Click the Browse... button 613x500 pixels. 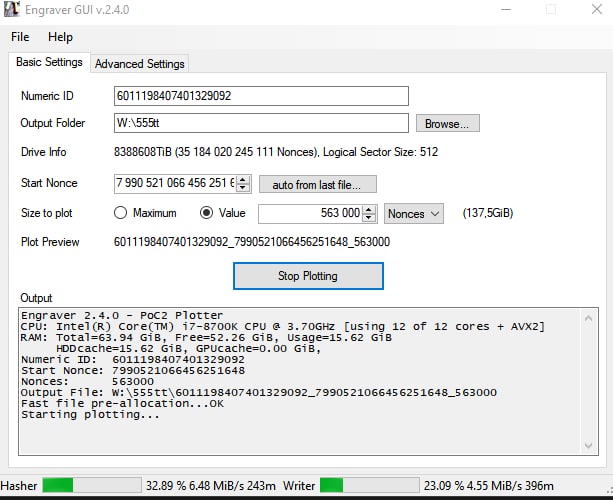click(x=447, y=124)
